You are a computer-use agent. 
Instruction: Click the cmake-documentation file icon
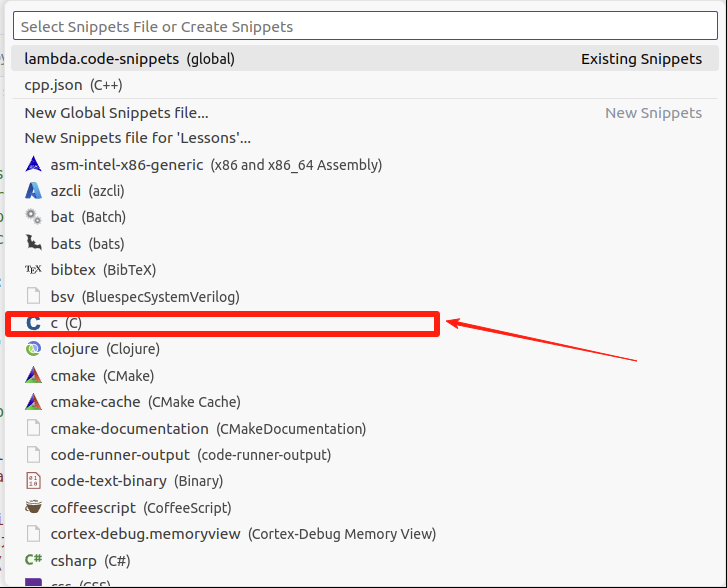pos(33,428)
